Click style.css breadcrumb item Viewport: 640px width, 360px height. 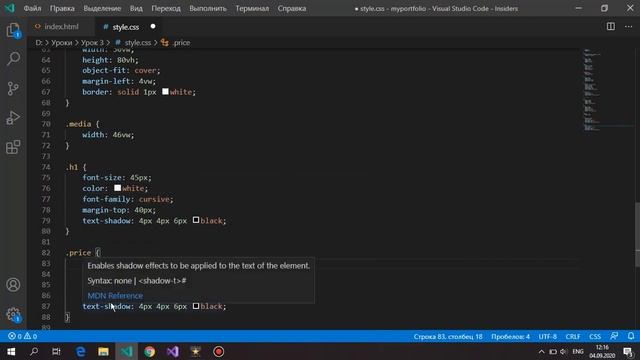click(138, 42)
